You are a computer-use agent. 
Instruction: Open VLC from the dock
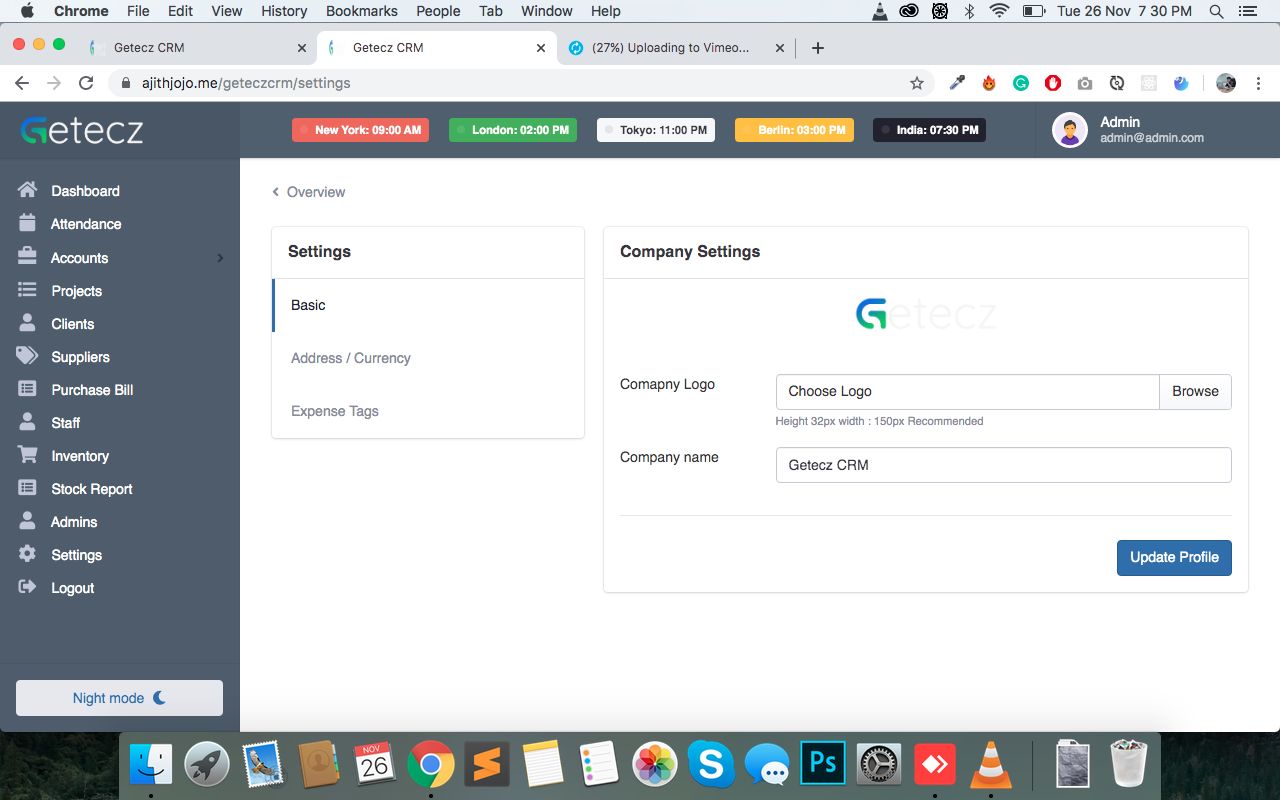click(992, 765)
